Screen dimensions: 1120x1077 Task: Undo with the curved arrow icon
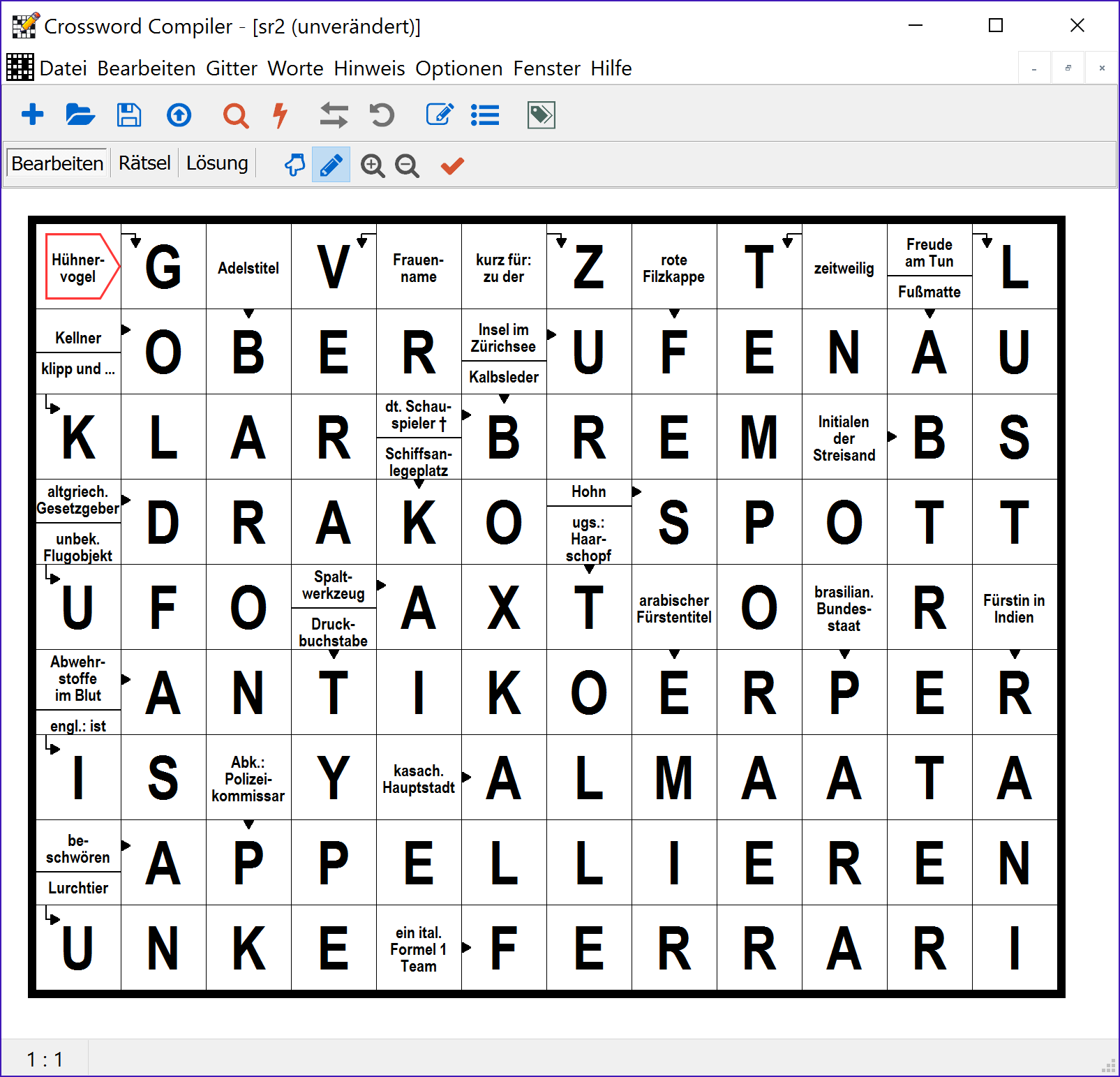point(381,114)
